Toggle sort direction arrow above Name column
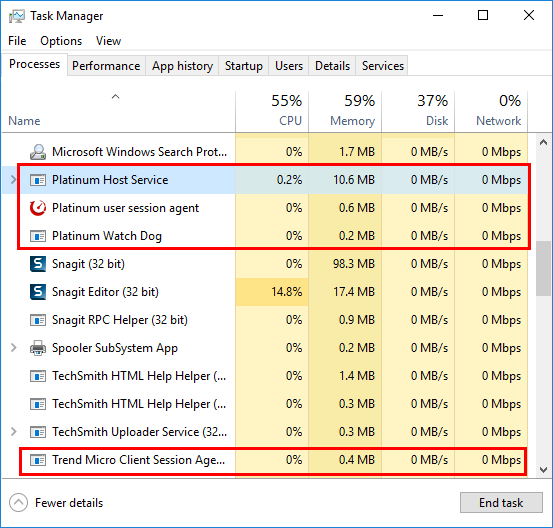Screen dimensions: 553x528 pyautogui.click(x=115, y=97)
